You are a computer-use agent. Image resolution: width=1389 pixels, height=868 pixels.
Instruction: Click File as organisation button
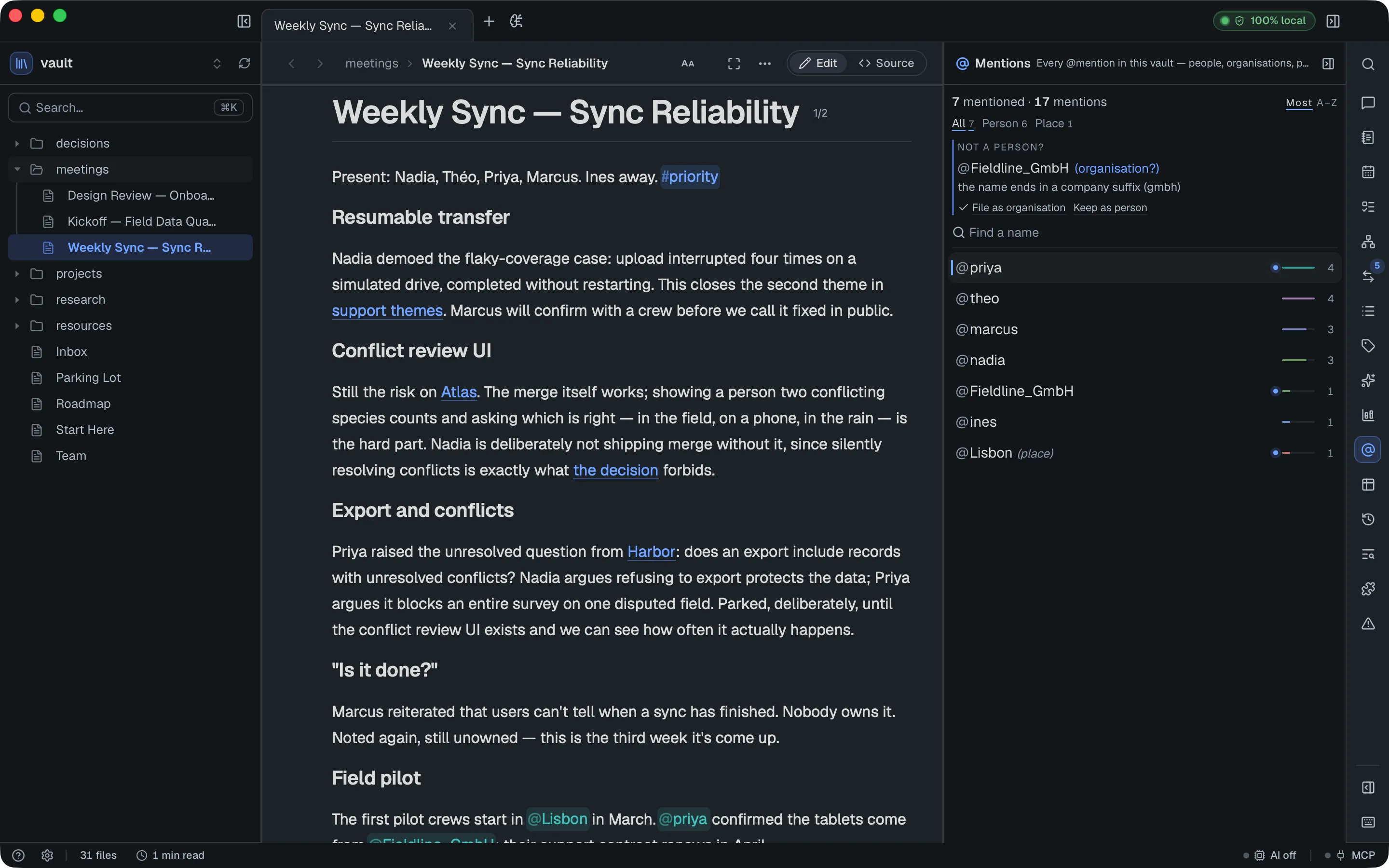(x=1012, y=208)
